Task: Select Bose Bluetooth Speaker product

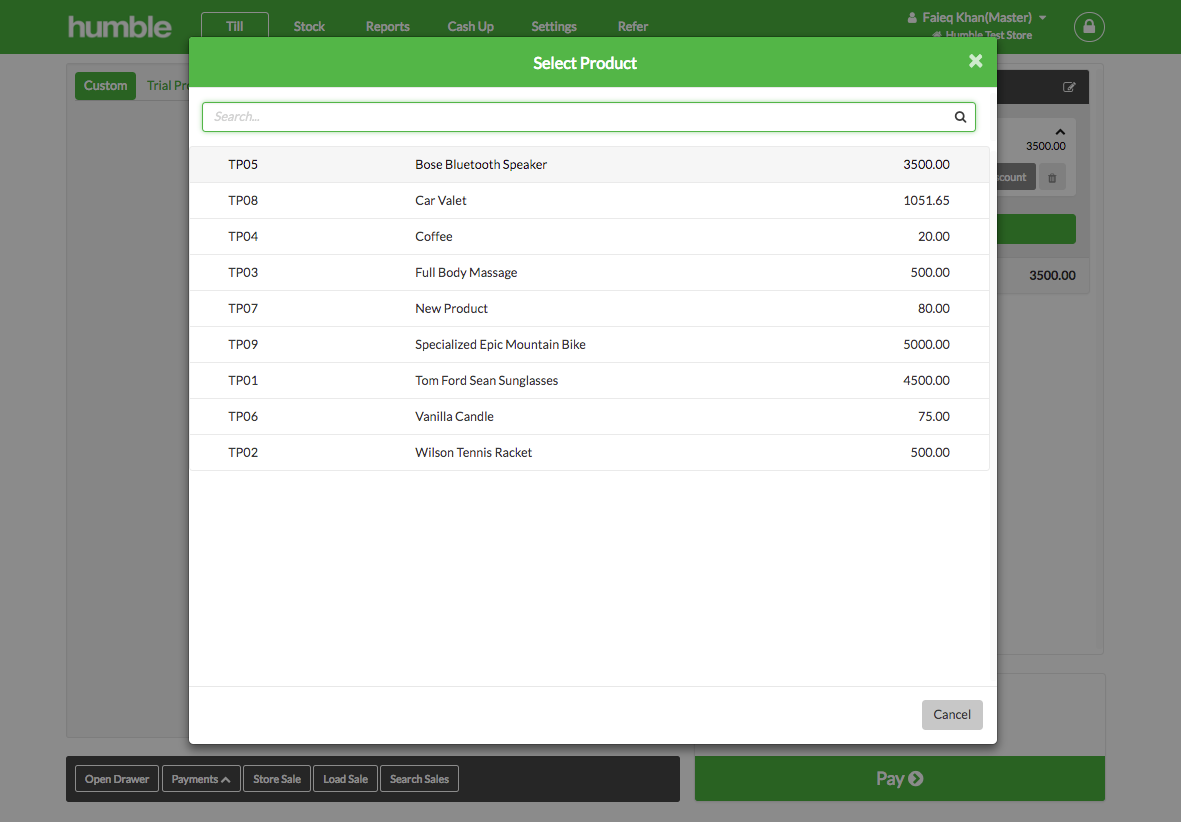Action: 589,164
